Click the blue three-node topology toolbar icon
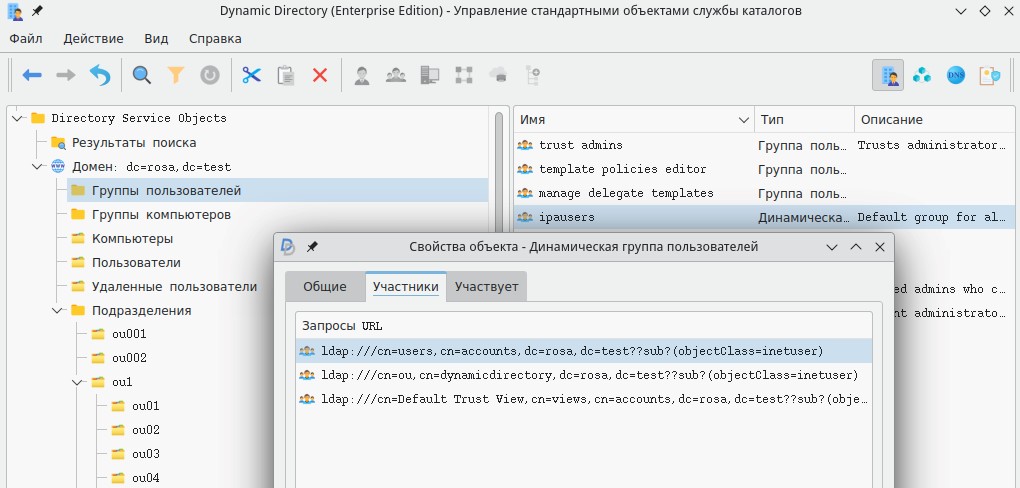This screenshot has height=488, width=1020. point(922,75)
